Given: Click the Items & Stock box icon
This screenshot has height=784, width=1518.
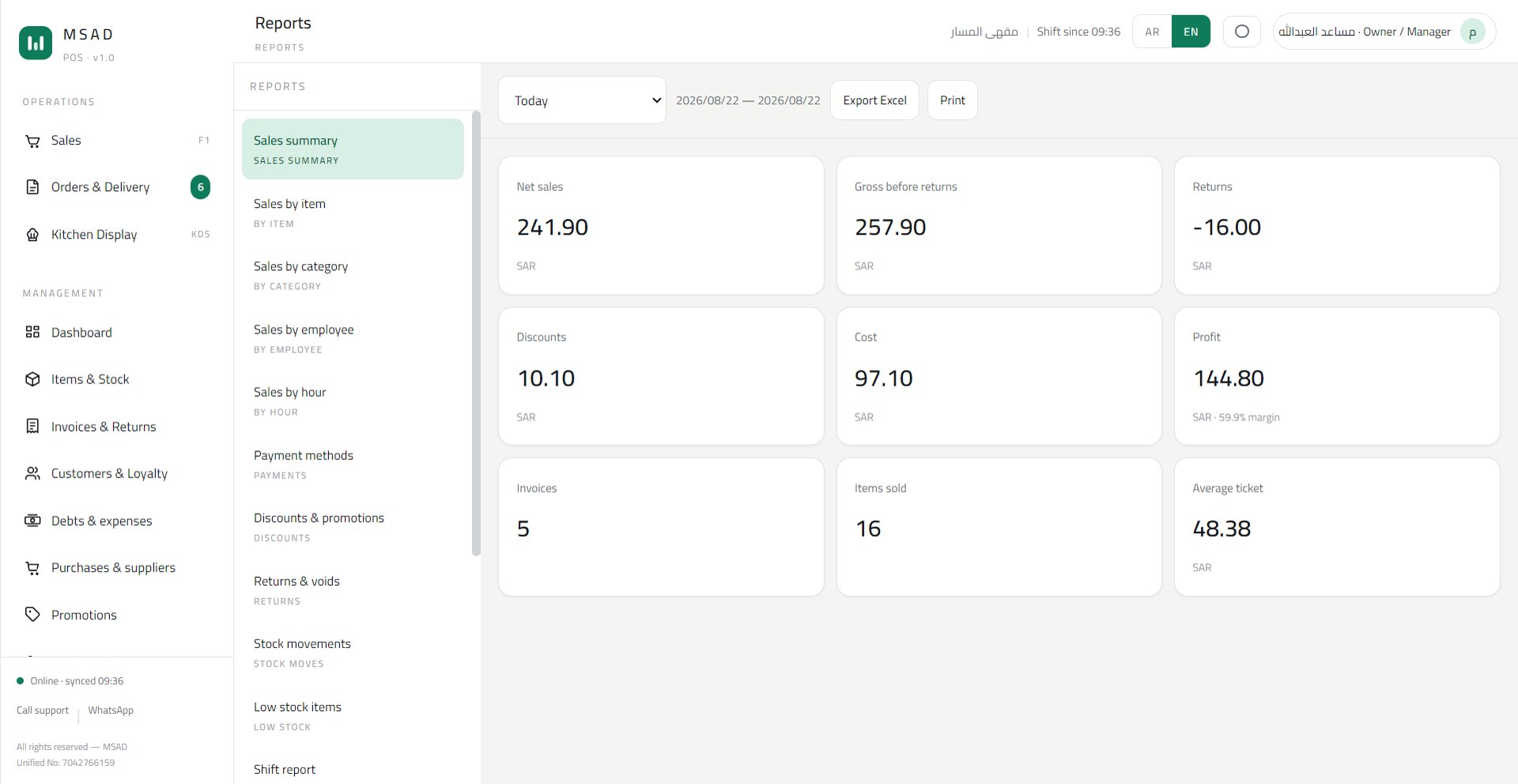Looking at the screenshot, I should tap(32, 379).
